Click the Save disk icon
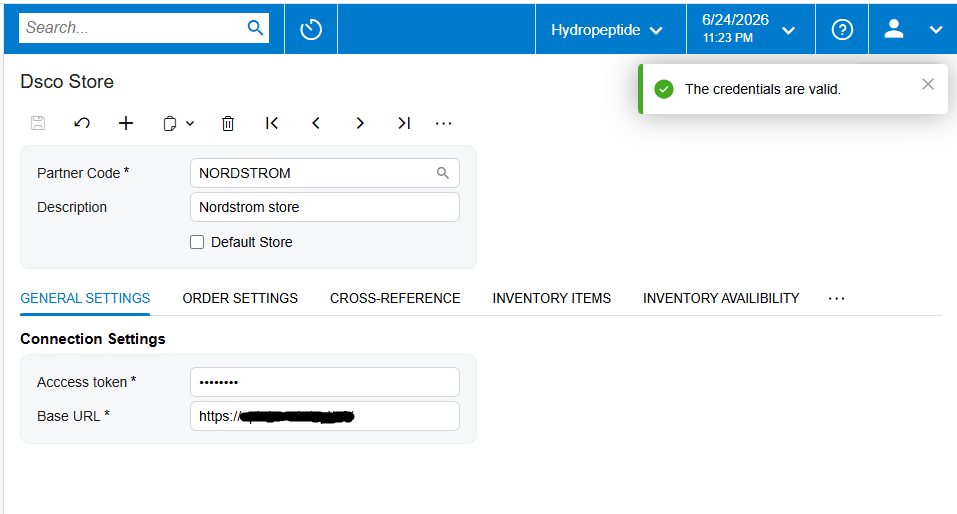957x514 pixels. [x=38, y=123]
